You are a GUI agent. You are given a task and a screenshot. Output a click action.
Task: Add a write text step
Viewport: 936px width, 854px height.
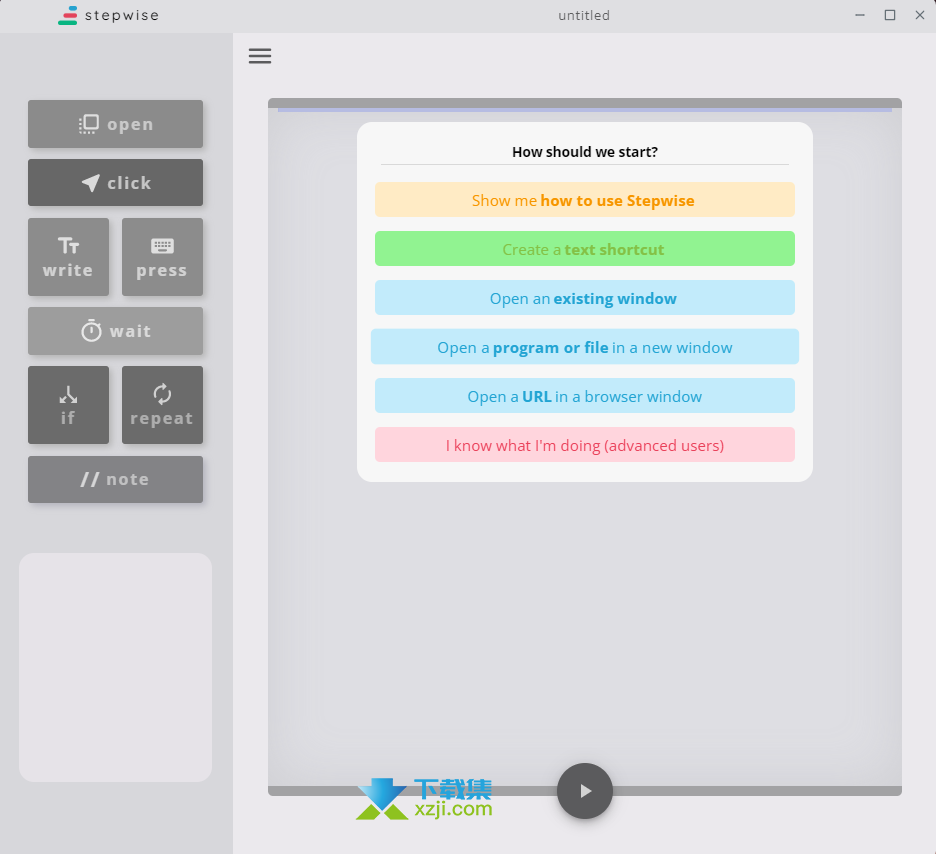[x=68, y=257]
